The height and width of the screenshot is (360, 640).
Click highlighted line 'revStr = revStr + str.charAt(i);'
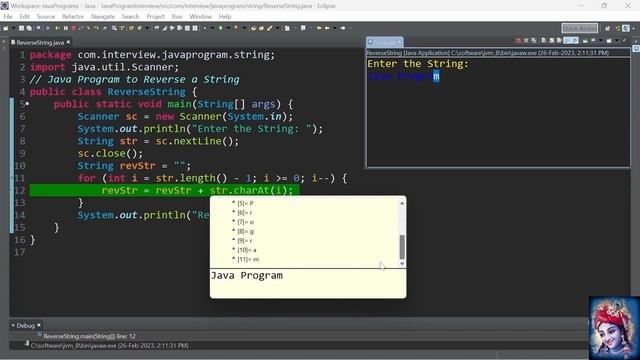pos(197,190)
